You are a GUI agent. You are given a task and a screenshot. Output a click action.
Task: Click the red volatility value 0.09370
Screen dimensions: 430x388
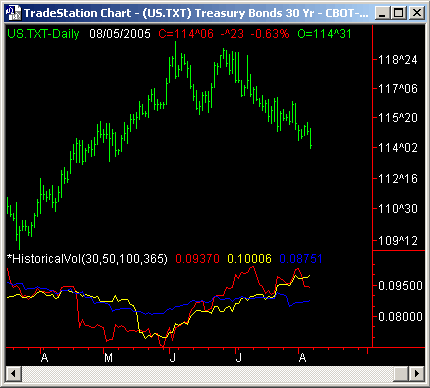(x=197, y=259)
